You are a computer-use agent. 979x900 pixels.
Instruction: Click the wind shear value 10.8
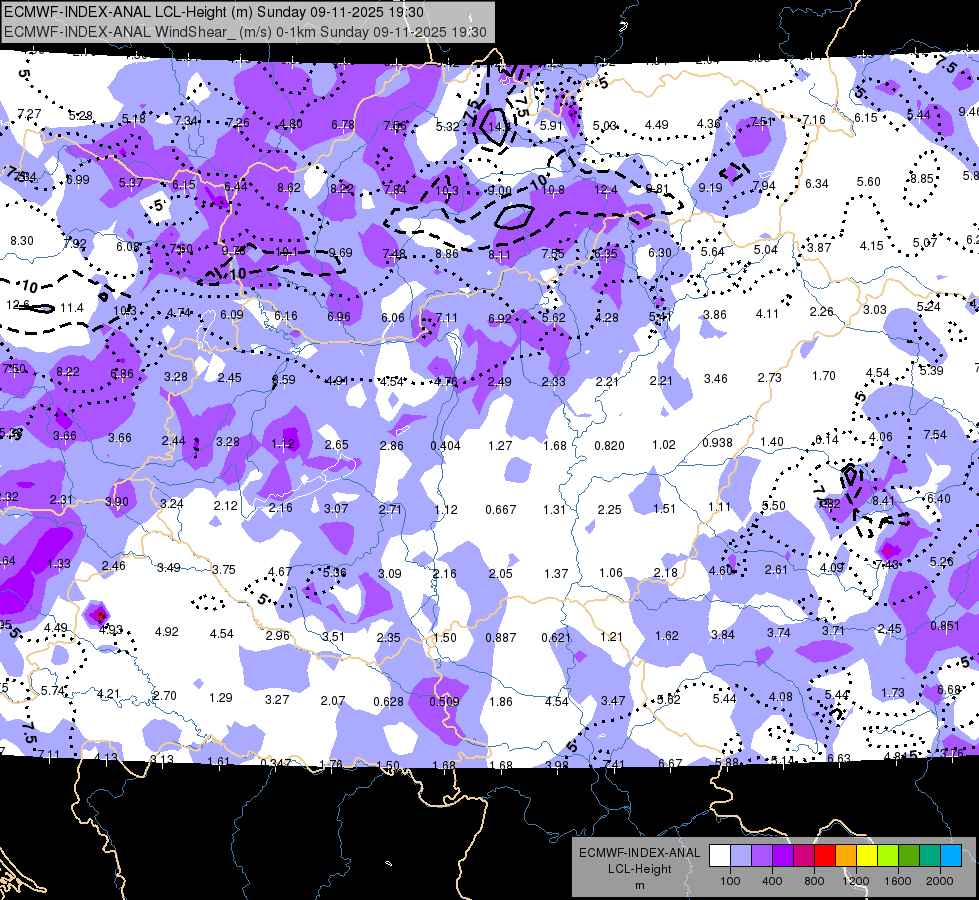[553, 189]
